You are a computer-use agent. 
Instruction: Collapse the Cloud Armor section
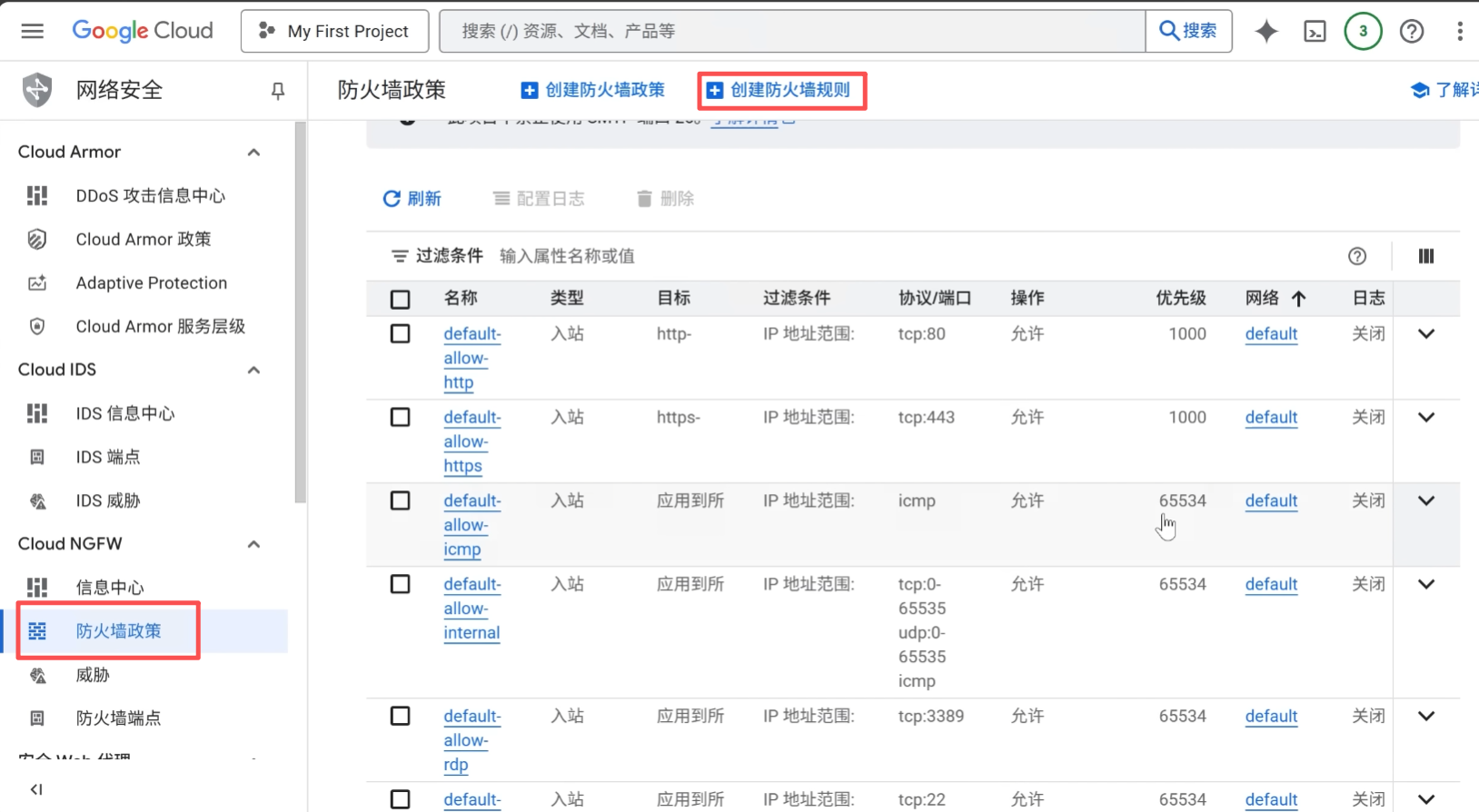point(254,152)
